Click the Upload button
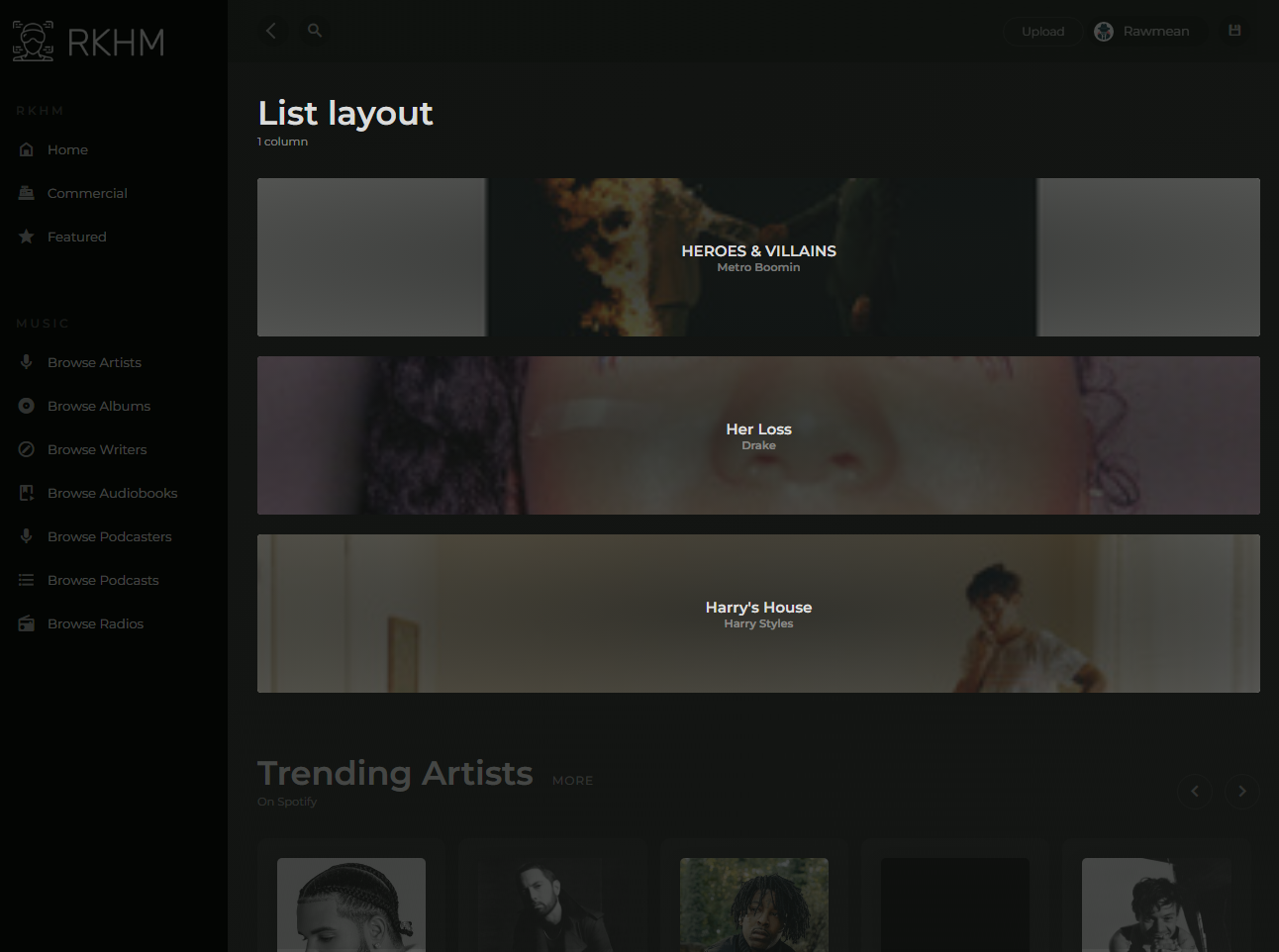 point(1043,32)
